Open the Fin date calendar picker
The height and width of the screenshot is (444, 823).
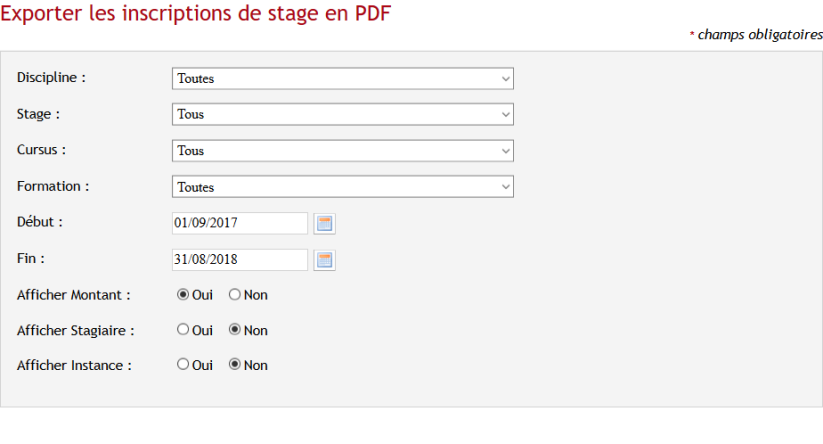(324, 260)
